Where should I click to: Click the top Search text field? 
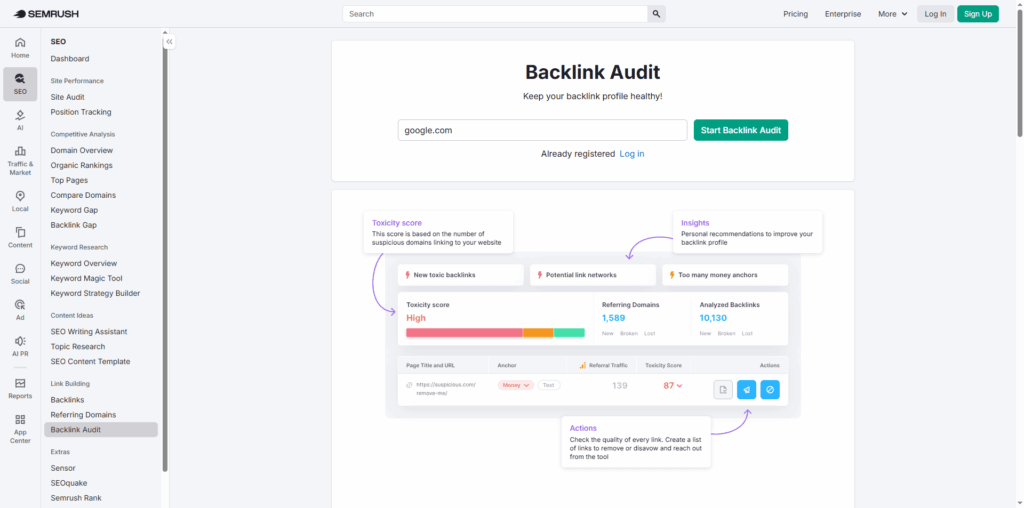click(x=495, y=14)
